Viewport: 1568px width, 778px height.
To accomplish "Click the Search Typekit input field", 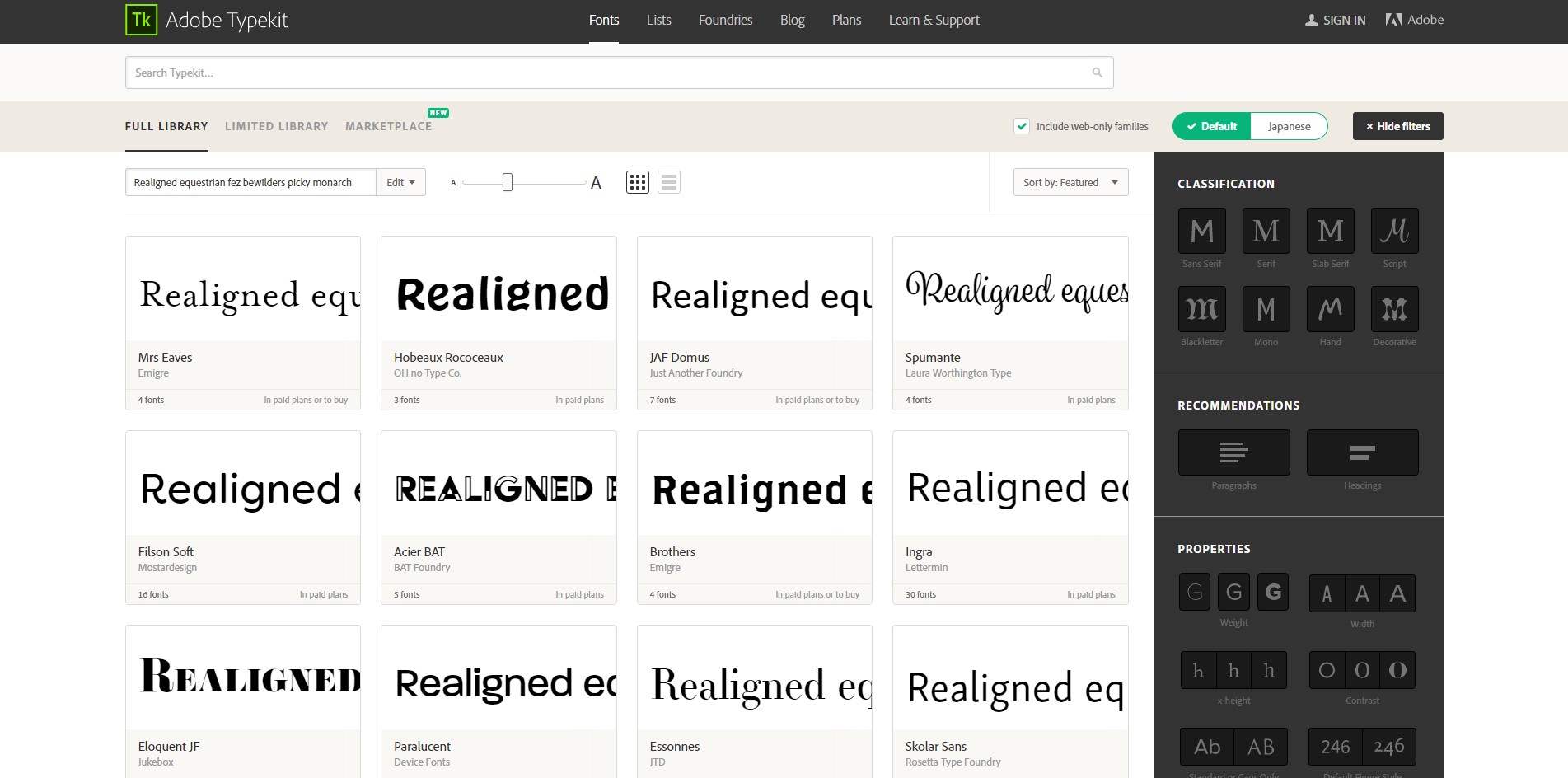I will click(x=619, y=73).
